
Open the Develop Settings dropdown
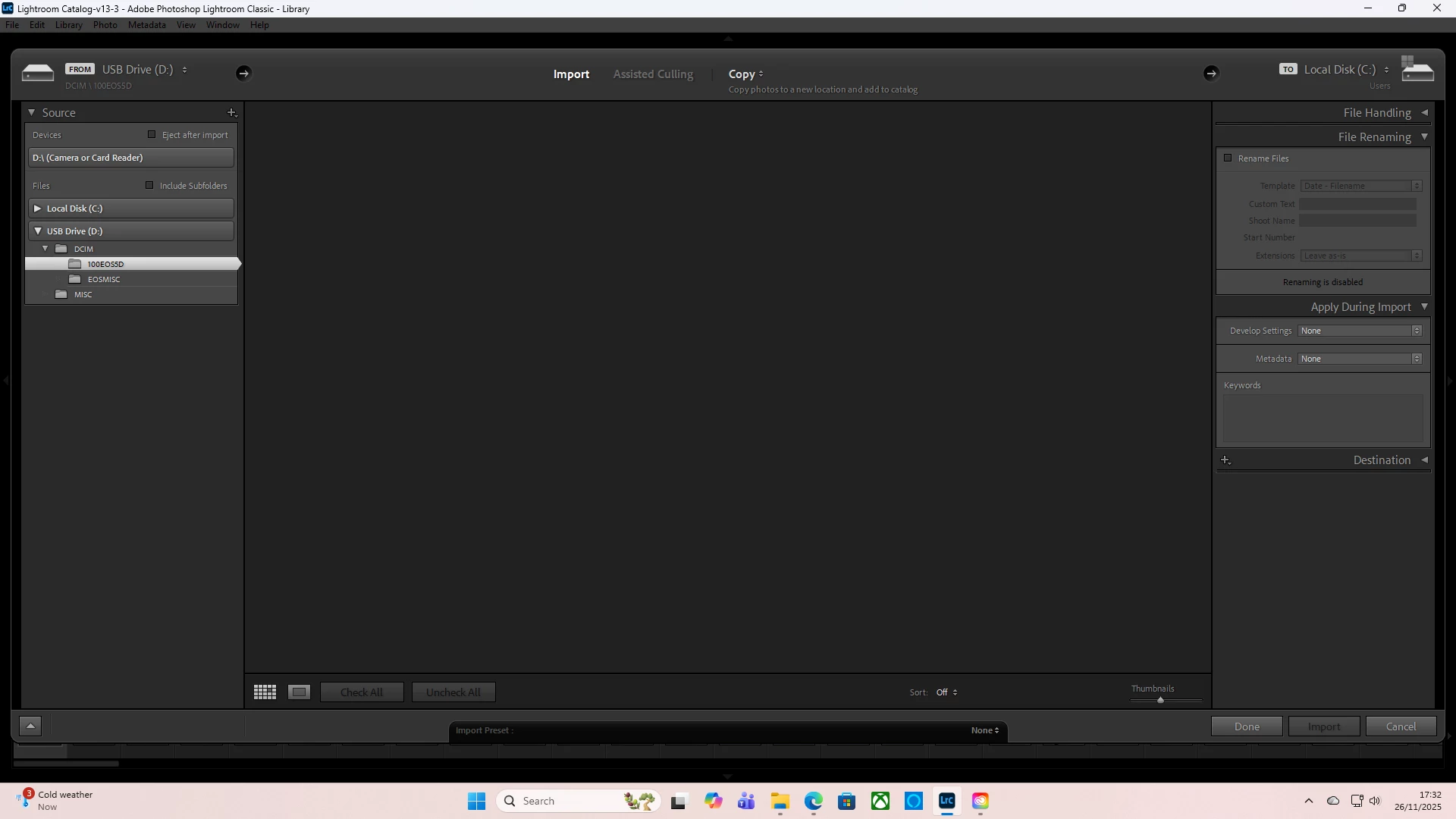pos(1360,331)
